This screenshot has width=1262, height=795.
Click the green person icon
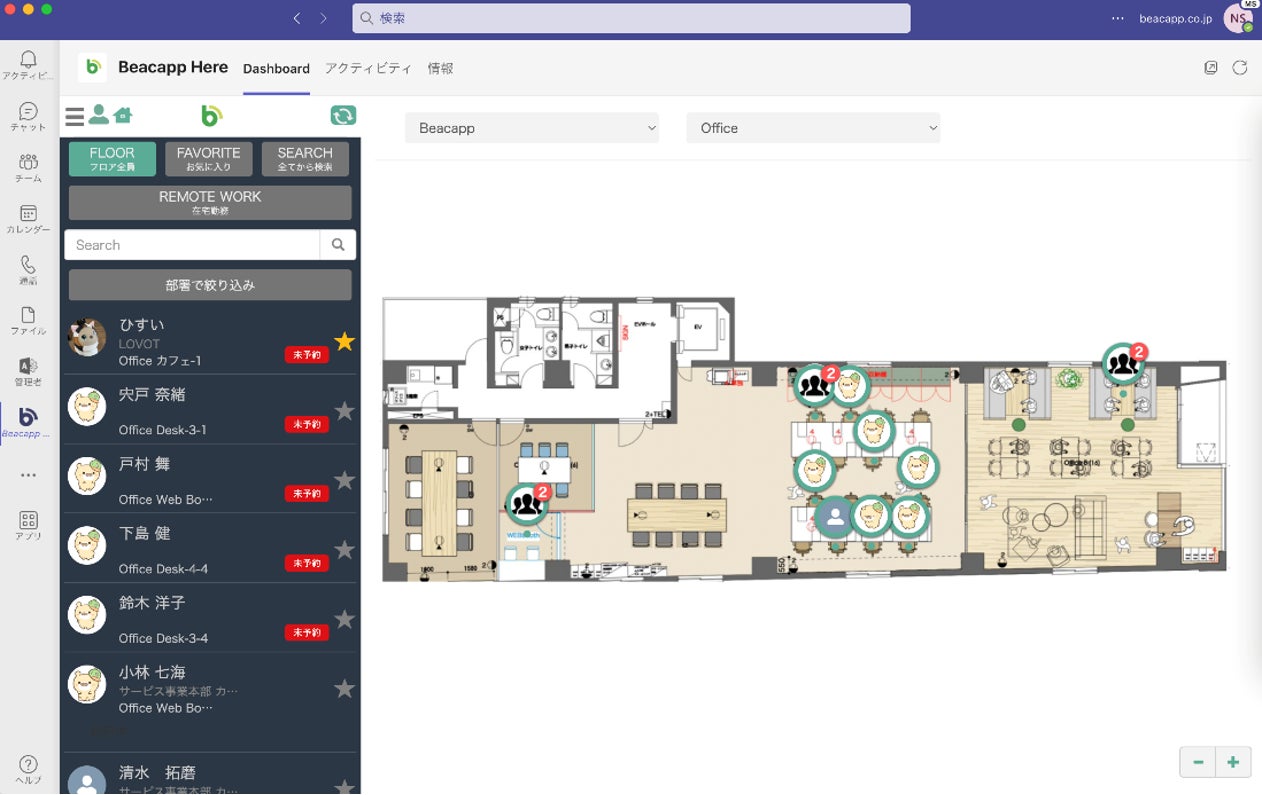coord(98,115)
